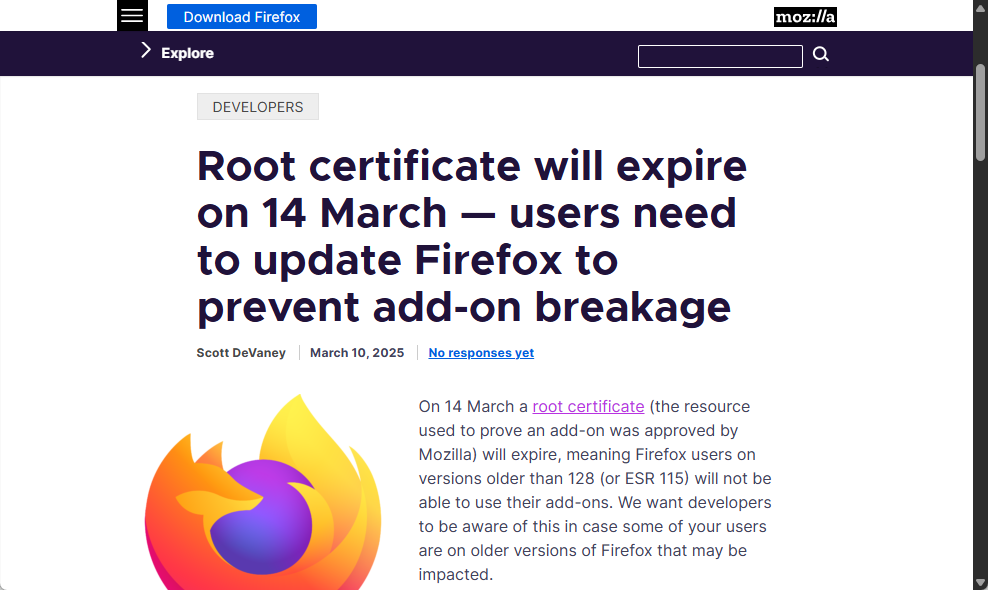Click the search magnifying glass icon
This screenshot has height=590, width=988.
tap(820, 54)
